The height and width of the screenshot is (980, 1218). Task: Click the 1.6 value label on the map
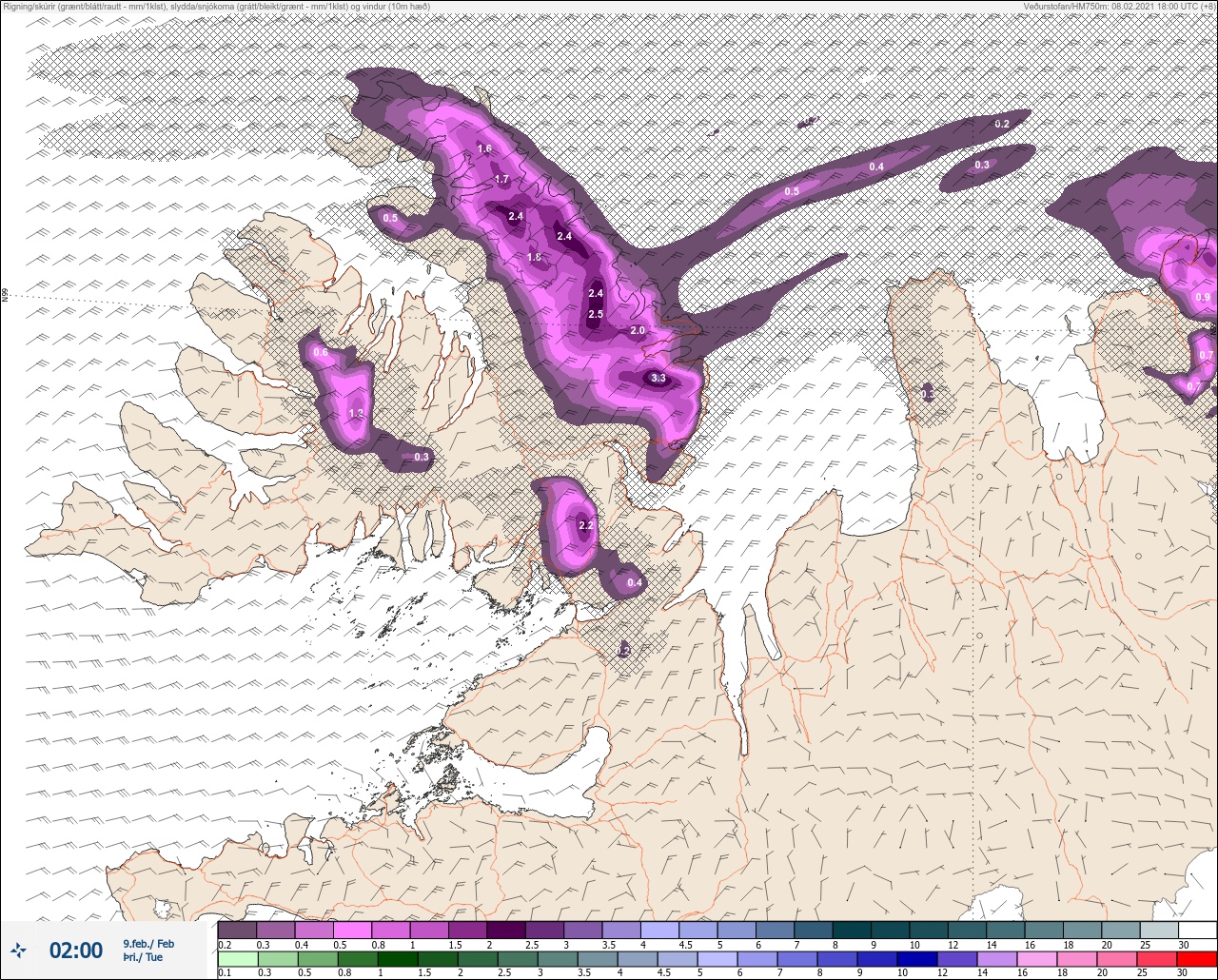(x=484, y=148)
